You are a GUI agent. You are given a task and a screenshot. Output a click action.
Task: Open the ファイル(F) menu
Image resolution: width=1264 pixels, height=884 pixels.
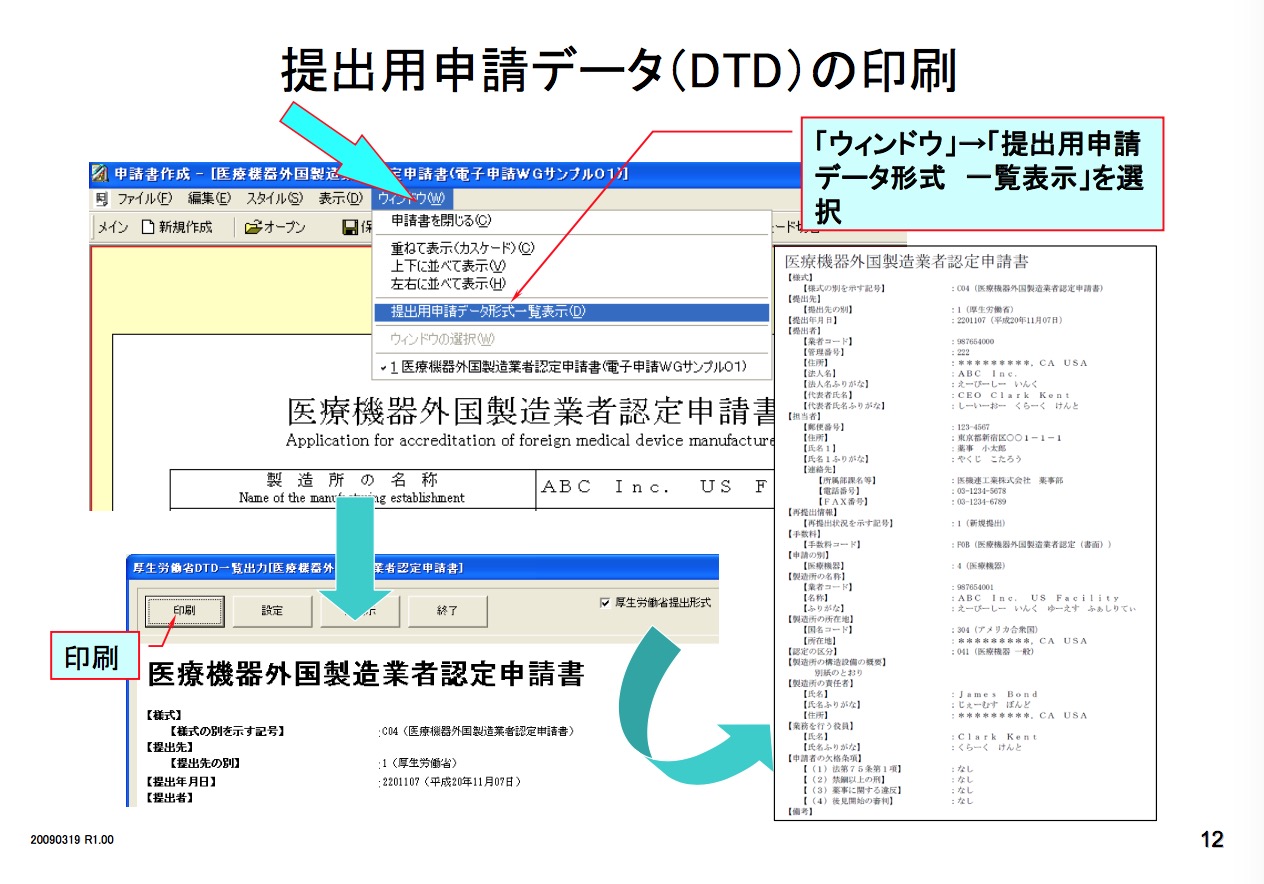(145, 199)
